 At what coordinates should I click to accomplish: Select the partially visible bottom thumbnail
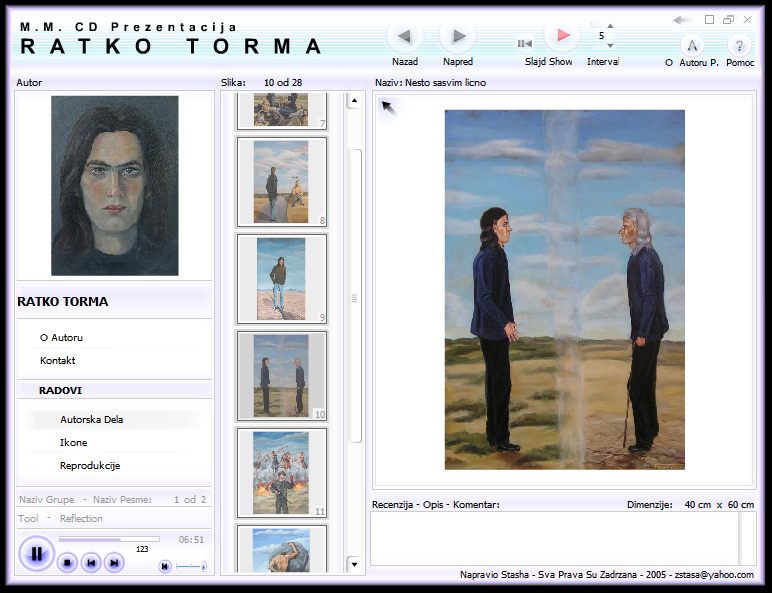coord(282,548)
